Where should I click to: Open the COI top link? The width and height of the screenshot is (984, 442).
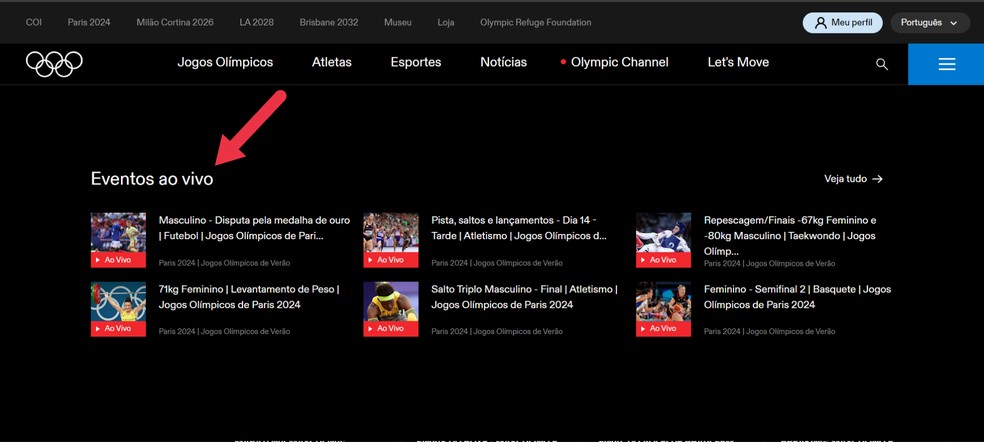point(33,23)
